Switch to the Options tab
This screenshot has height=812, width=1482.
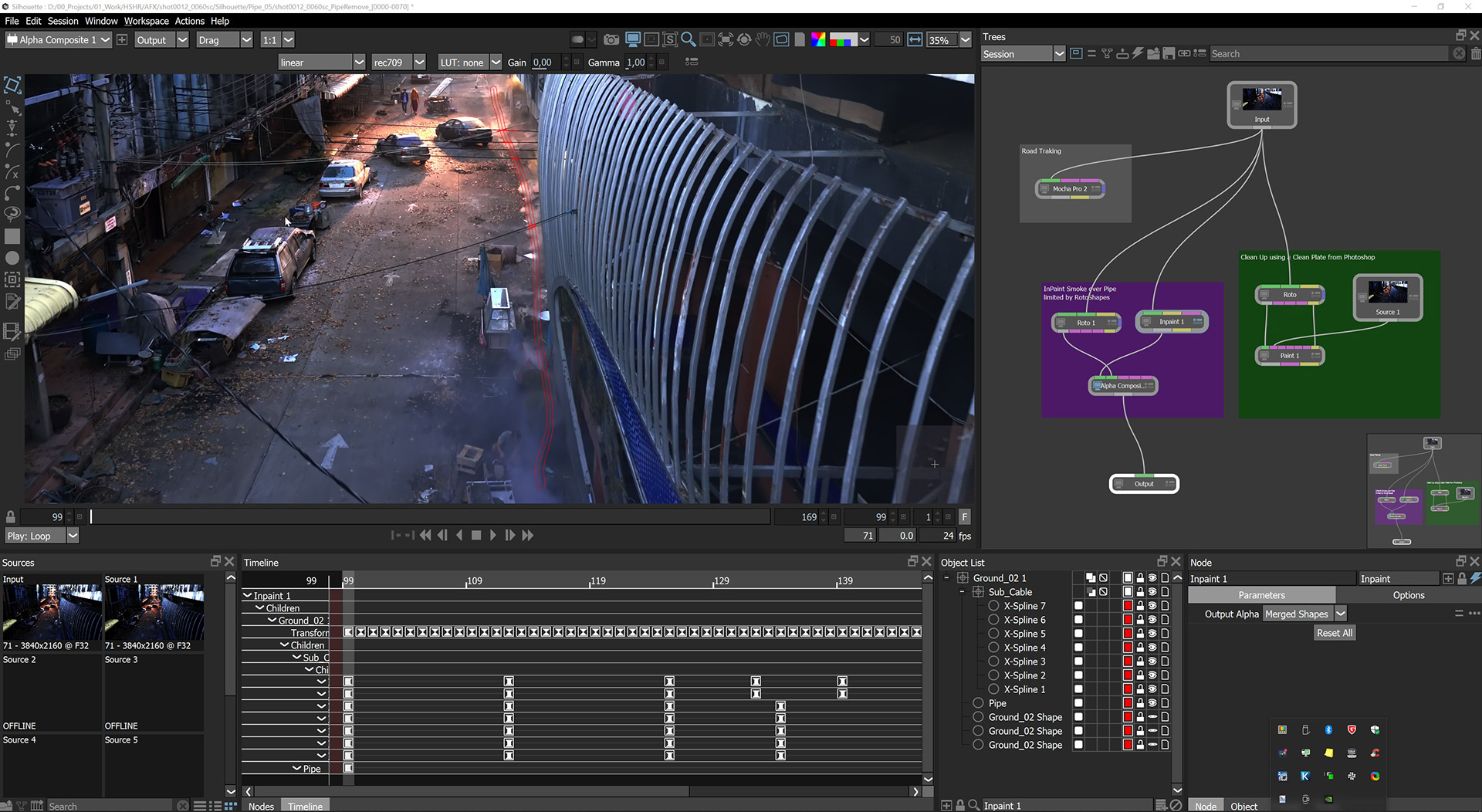tap(1408, 596)
